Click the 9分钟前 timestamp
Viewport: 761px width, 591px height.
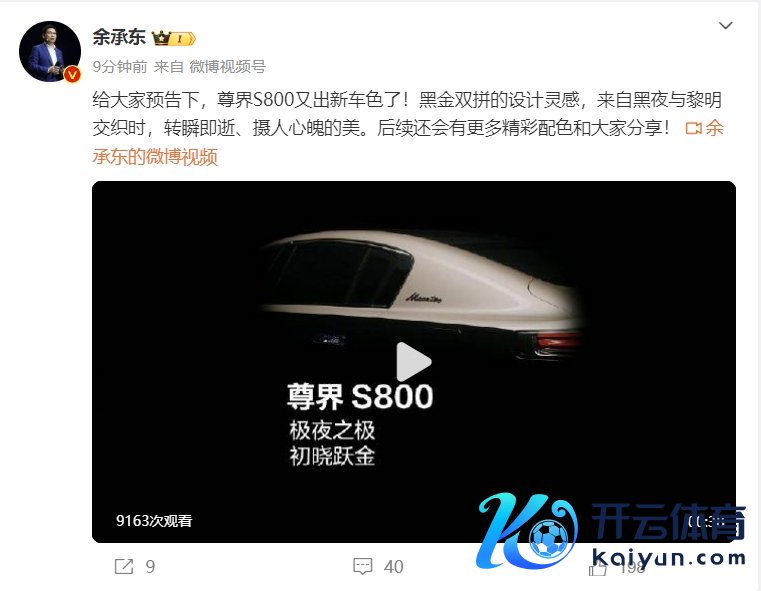coord(119,66)
